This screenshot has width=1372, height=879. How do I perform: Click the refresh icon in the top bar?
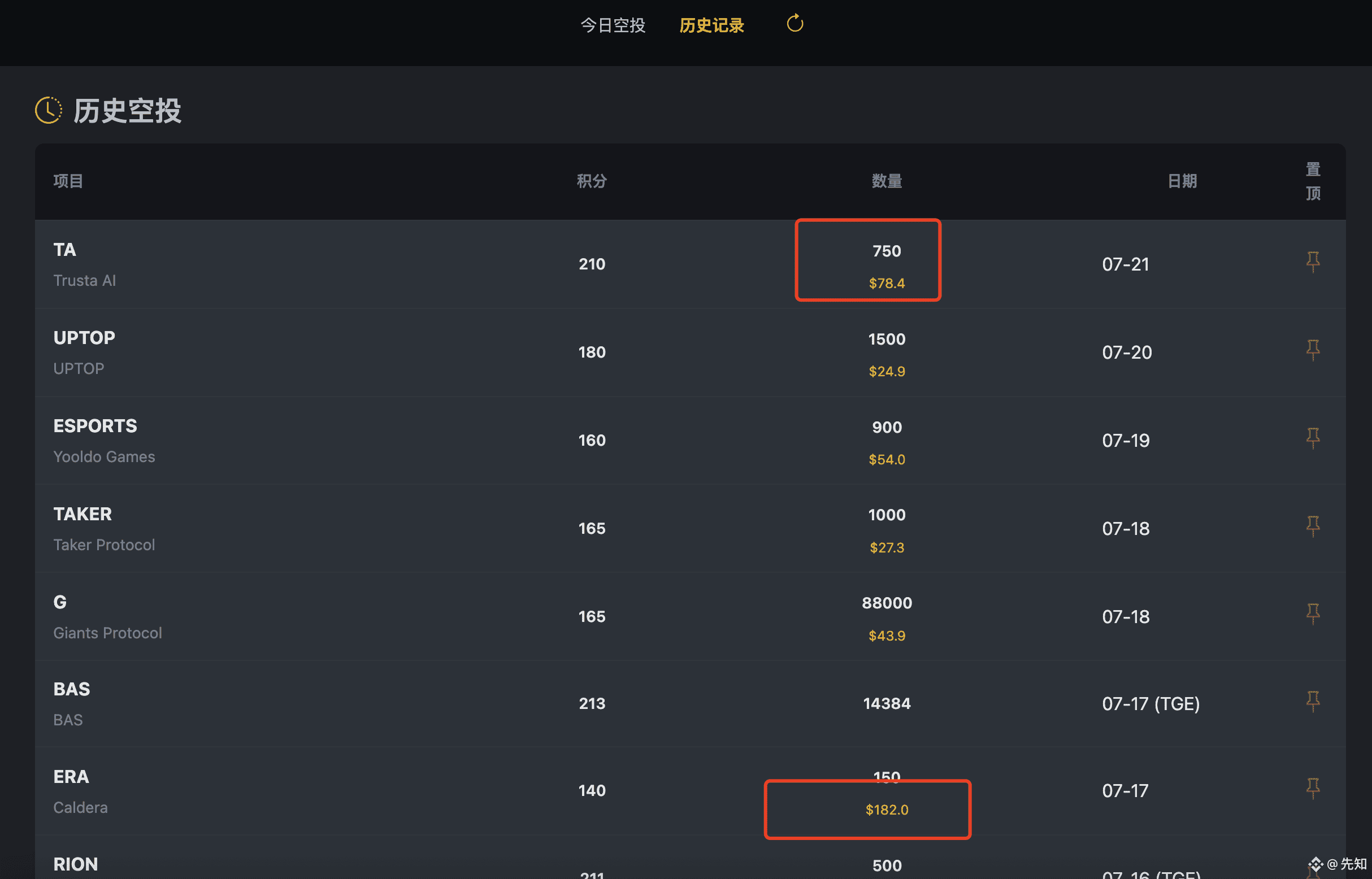794,24
